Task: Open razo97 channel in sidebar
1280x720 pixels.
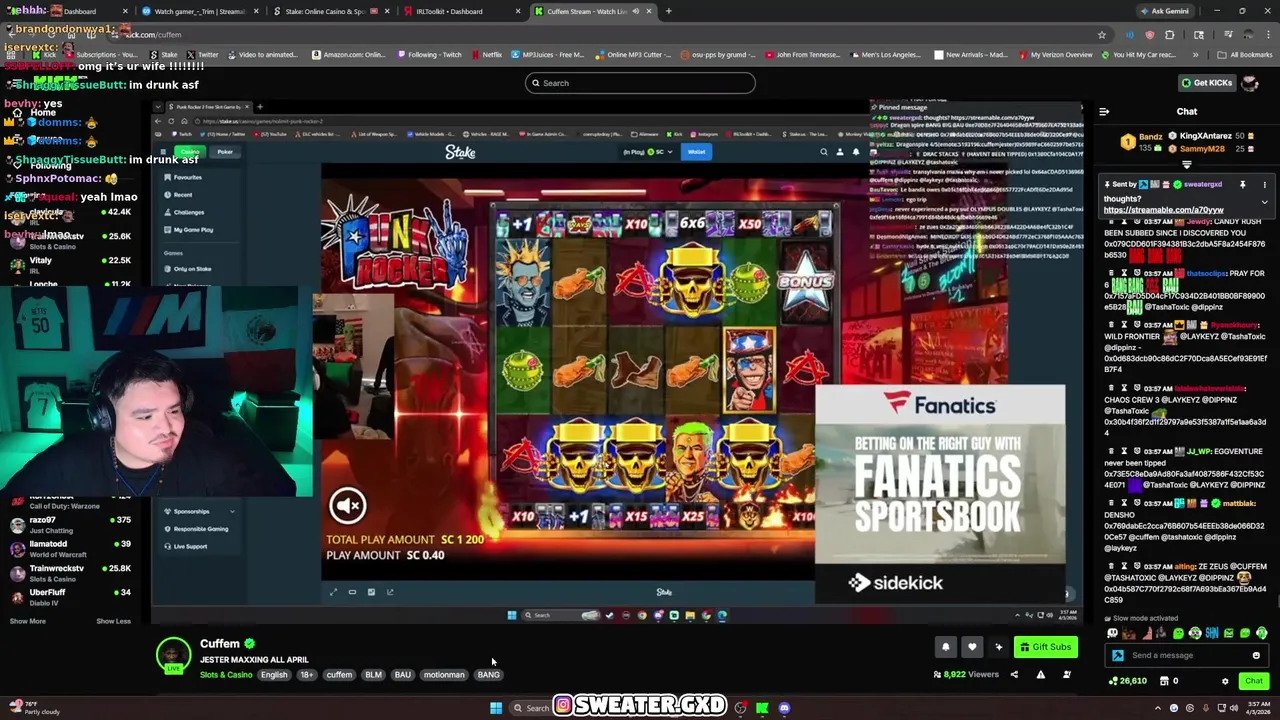Action: point(70,525)
